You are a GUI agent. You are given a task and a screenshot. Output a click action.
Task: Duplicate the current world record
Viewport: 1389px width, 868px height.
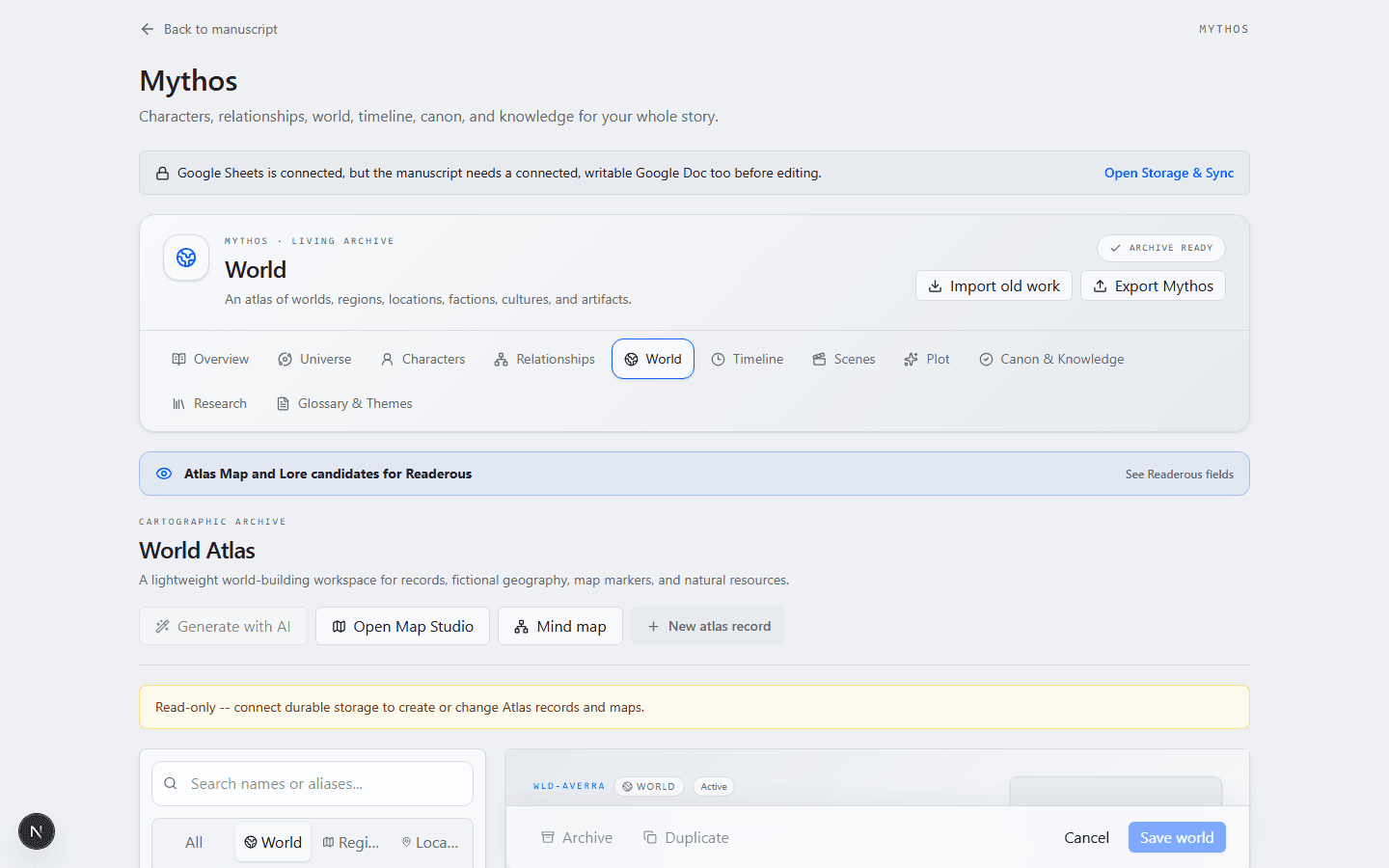point(686,837)
